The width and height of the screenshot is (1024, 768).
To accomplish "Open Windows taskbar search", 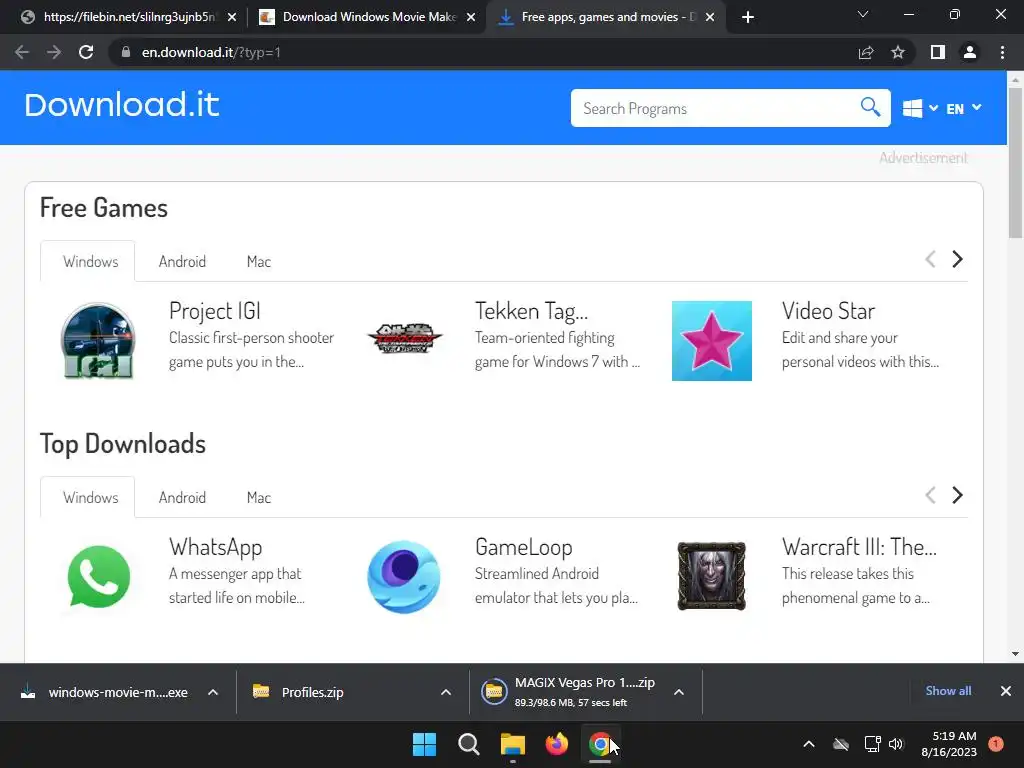I will coord(469,744).
